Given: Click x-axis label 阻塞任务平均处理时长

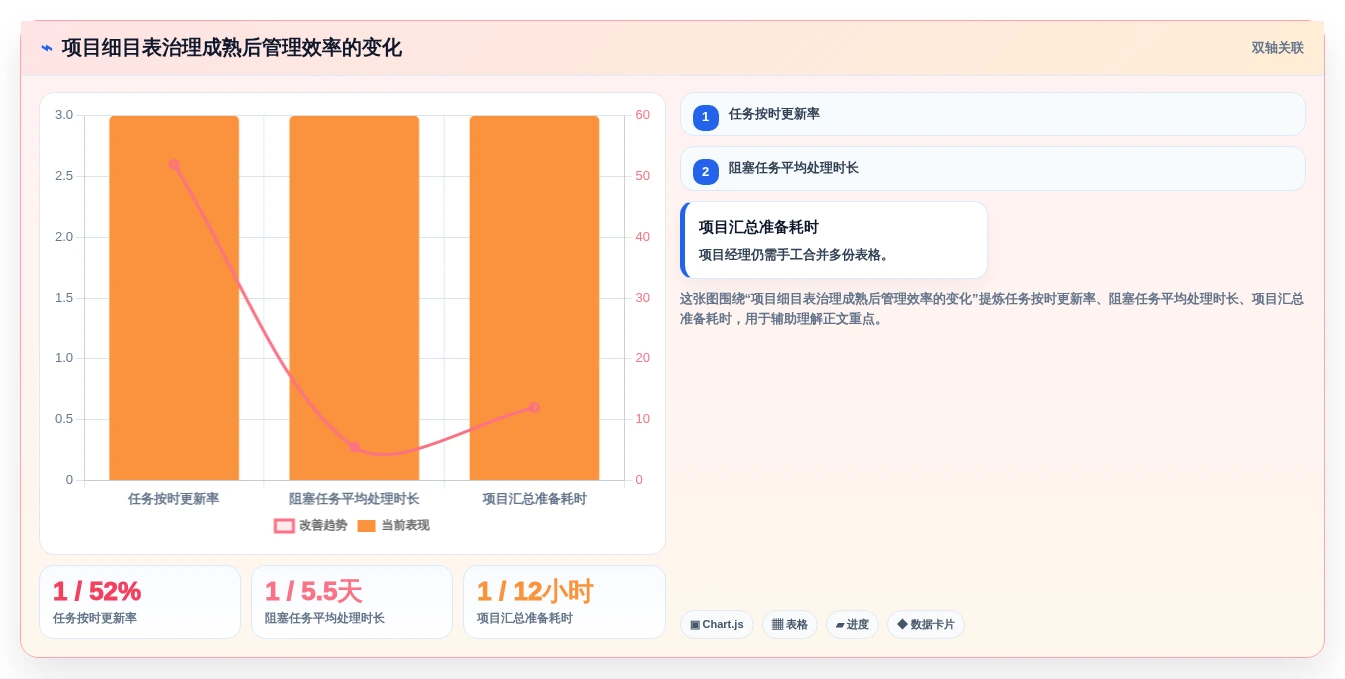Looking at the screenshot, I should 354,499.
